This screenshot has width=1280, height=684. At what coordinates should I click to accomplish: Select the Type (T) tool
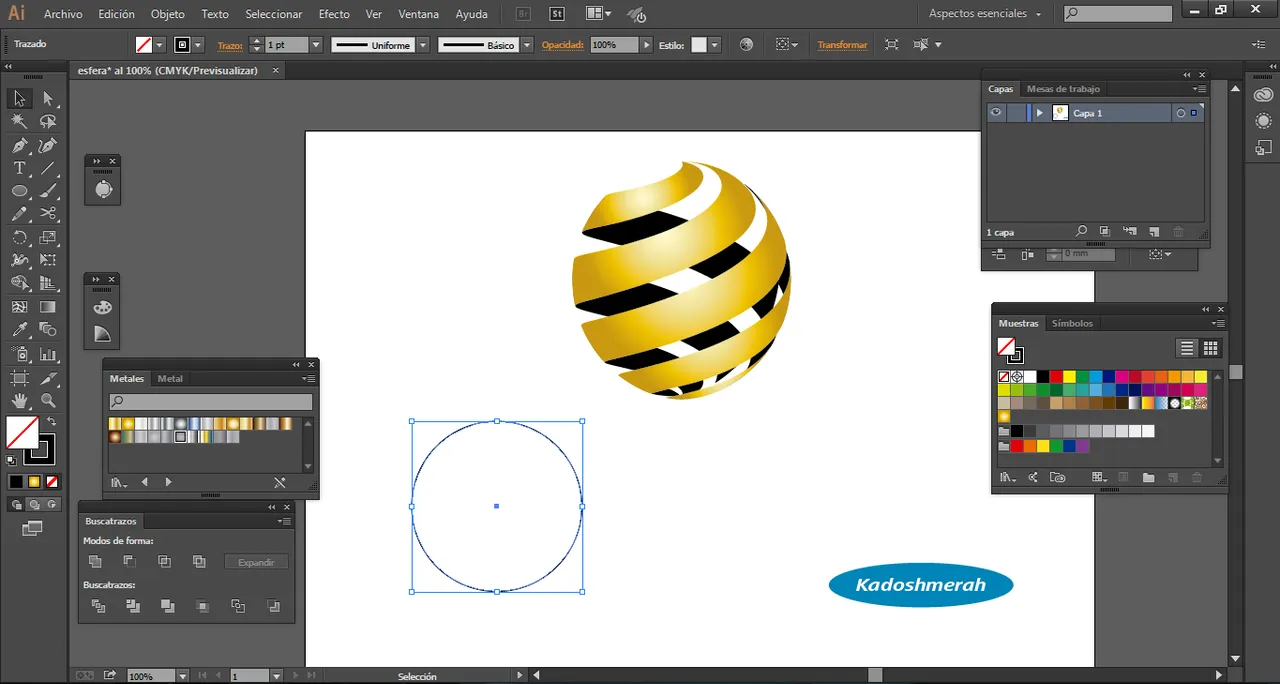coord(19,168)
